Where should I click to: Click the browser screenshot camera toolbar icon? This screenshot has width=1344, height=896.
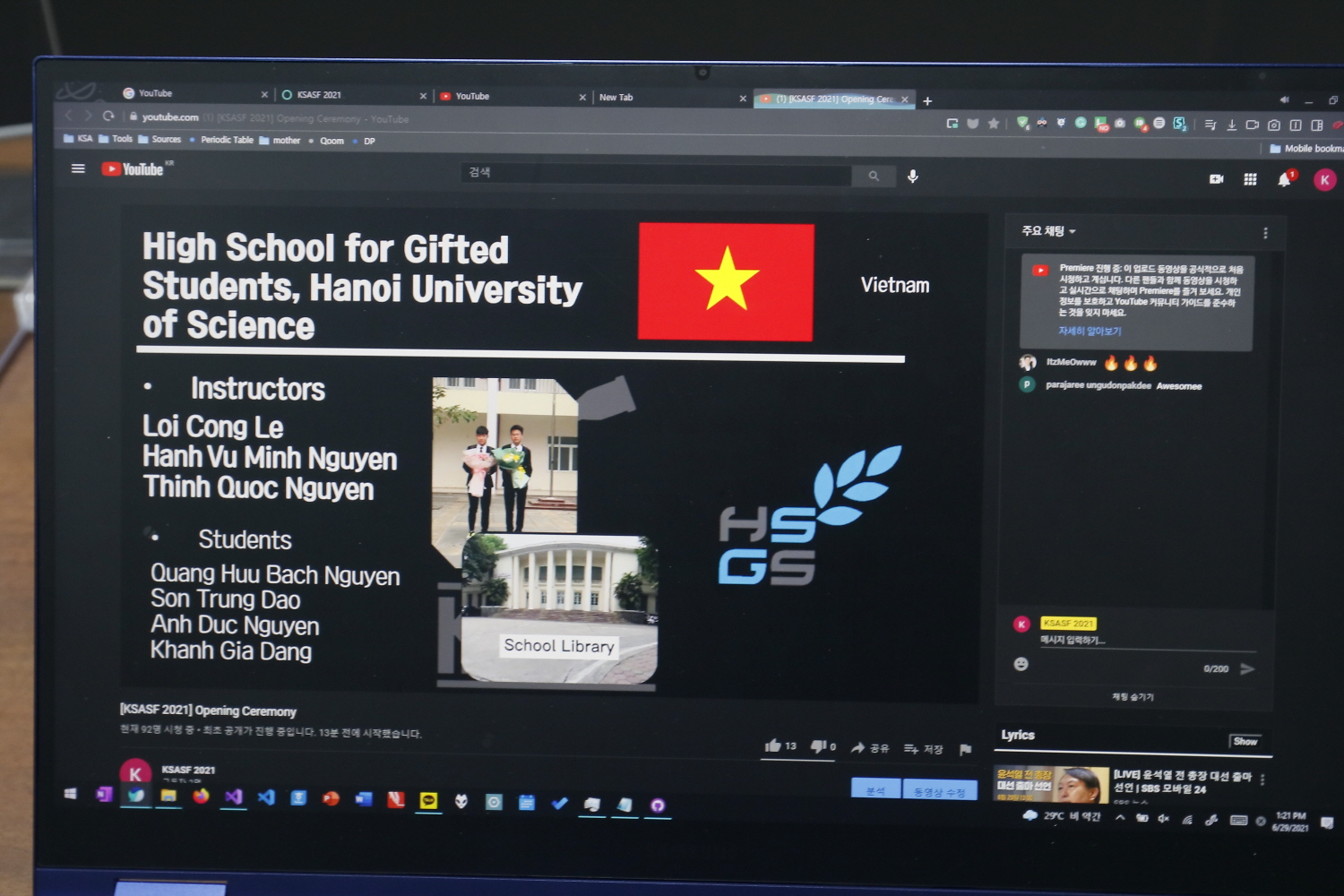tap(1273, 125)
